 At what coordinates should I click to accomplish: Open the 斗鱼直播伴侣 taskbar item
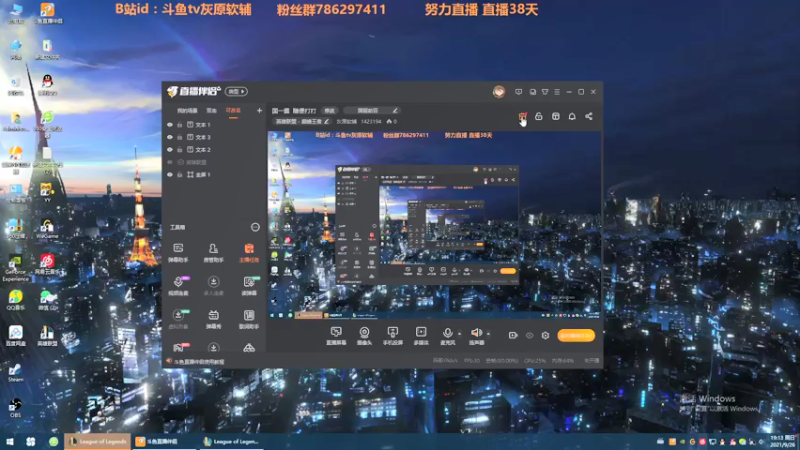coord(164,441)
